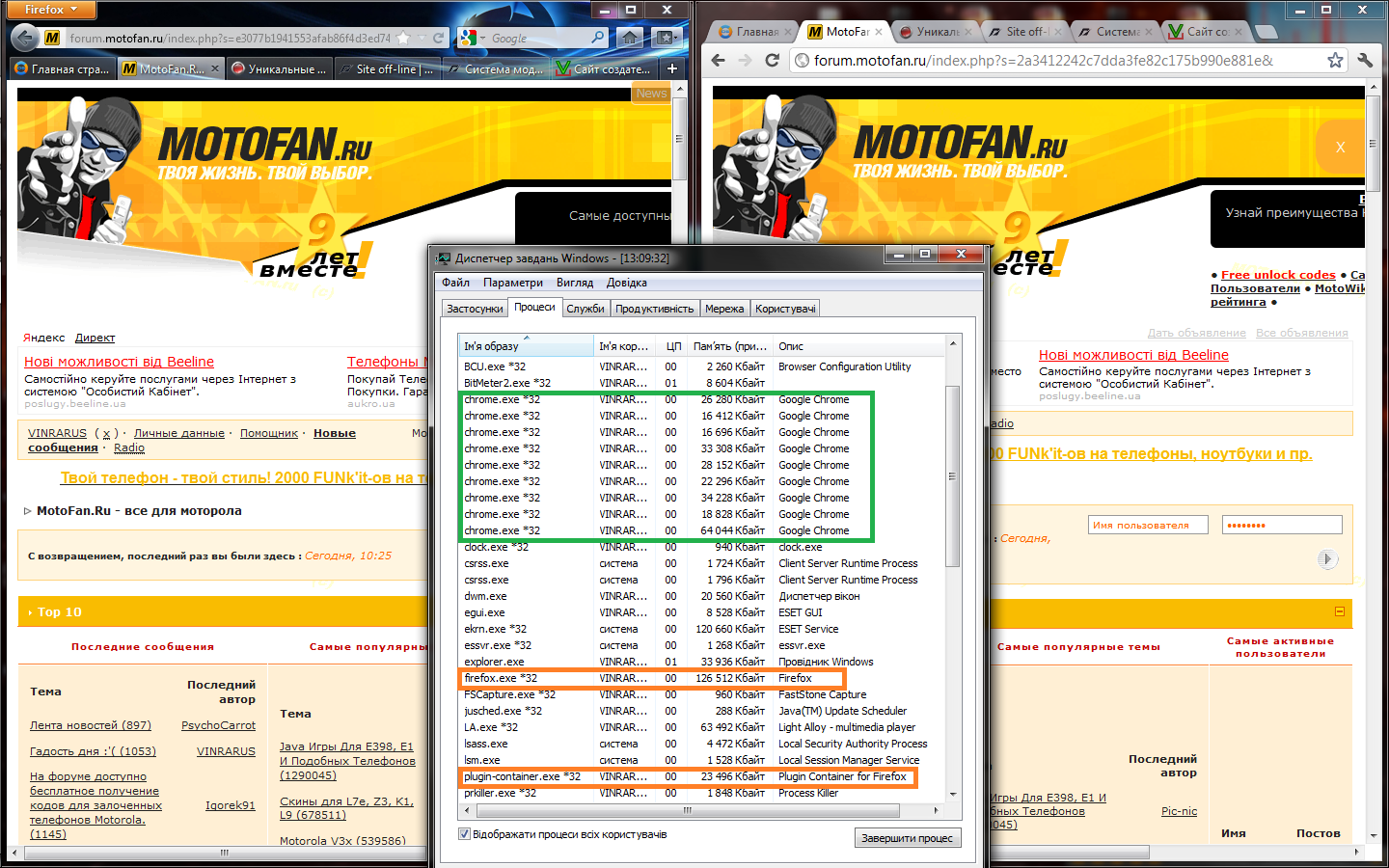Close Chrome's Site off-line tab
The image size is (1389, 868).
click(1057, 32)
